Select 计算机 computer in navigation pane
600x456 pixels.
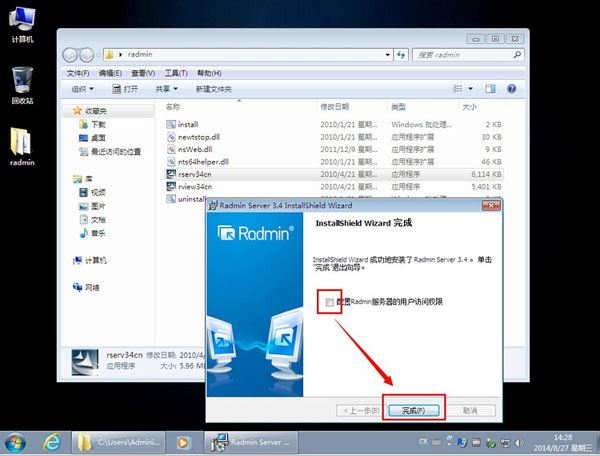(90, 261)
